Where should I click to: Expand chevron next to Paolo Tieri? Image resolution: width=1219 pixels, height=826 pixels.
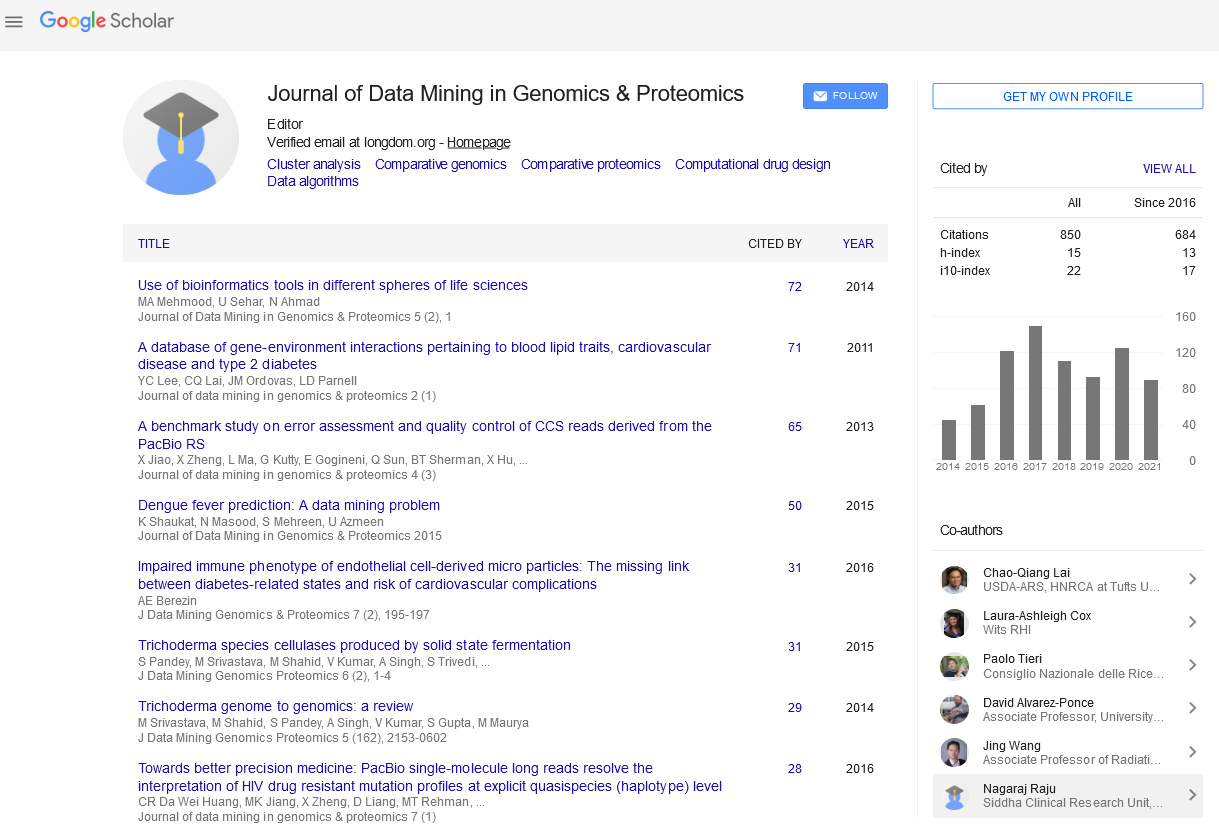click(x=1192, y=665)
